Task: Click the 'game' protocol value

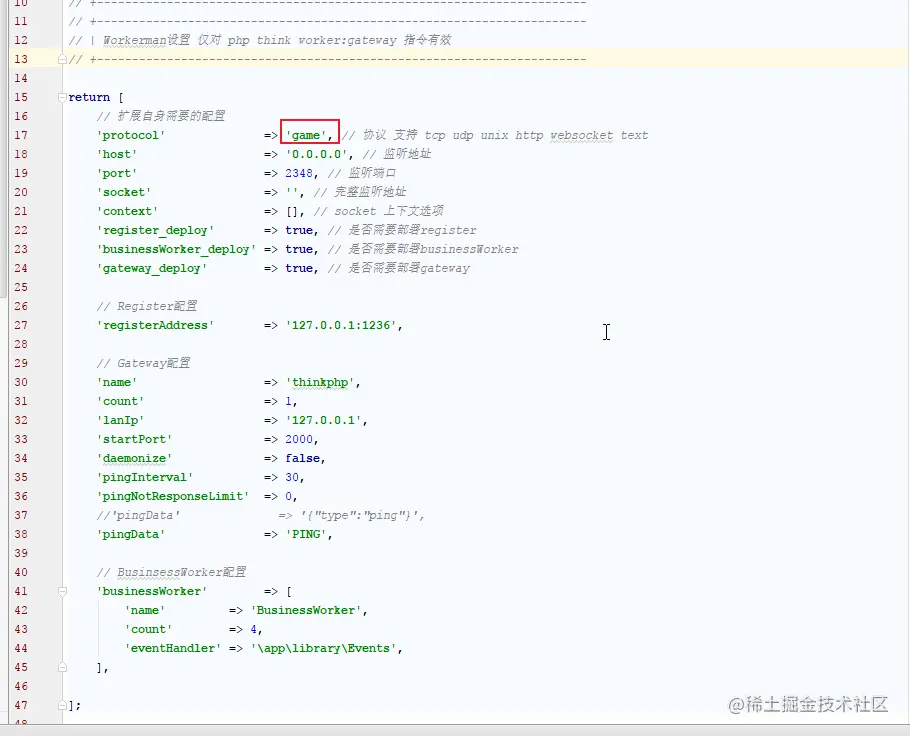Action: point(306,135)
